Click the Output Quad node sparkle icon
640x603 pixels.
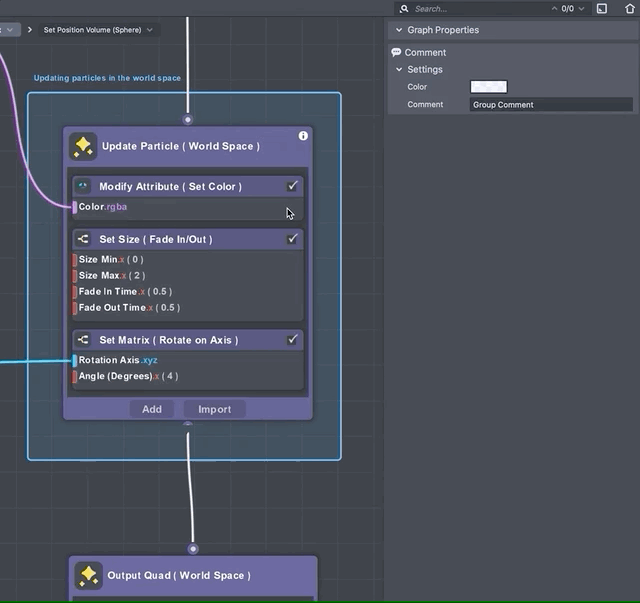tap(88, 575)
